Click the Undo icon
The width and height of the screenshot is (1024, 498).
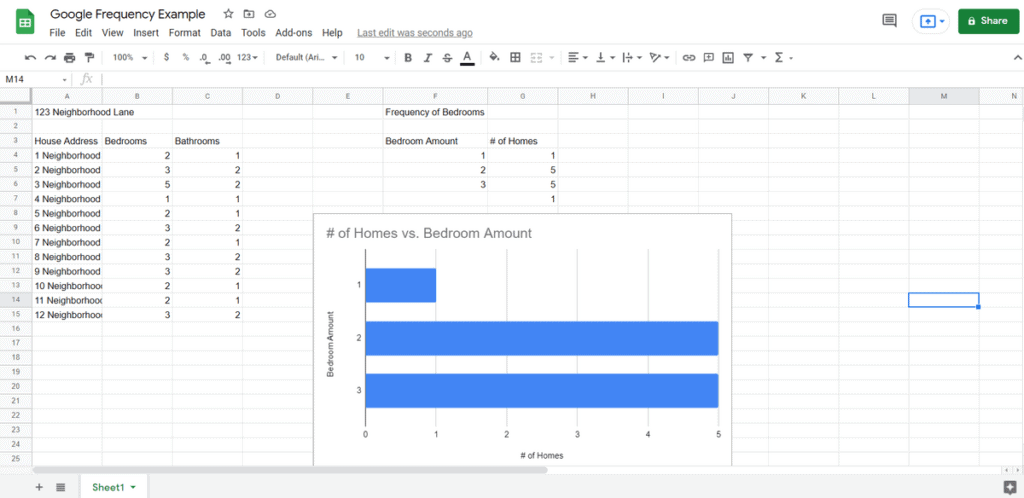(x=30, y=57)
